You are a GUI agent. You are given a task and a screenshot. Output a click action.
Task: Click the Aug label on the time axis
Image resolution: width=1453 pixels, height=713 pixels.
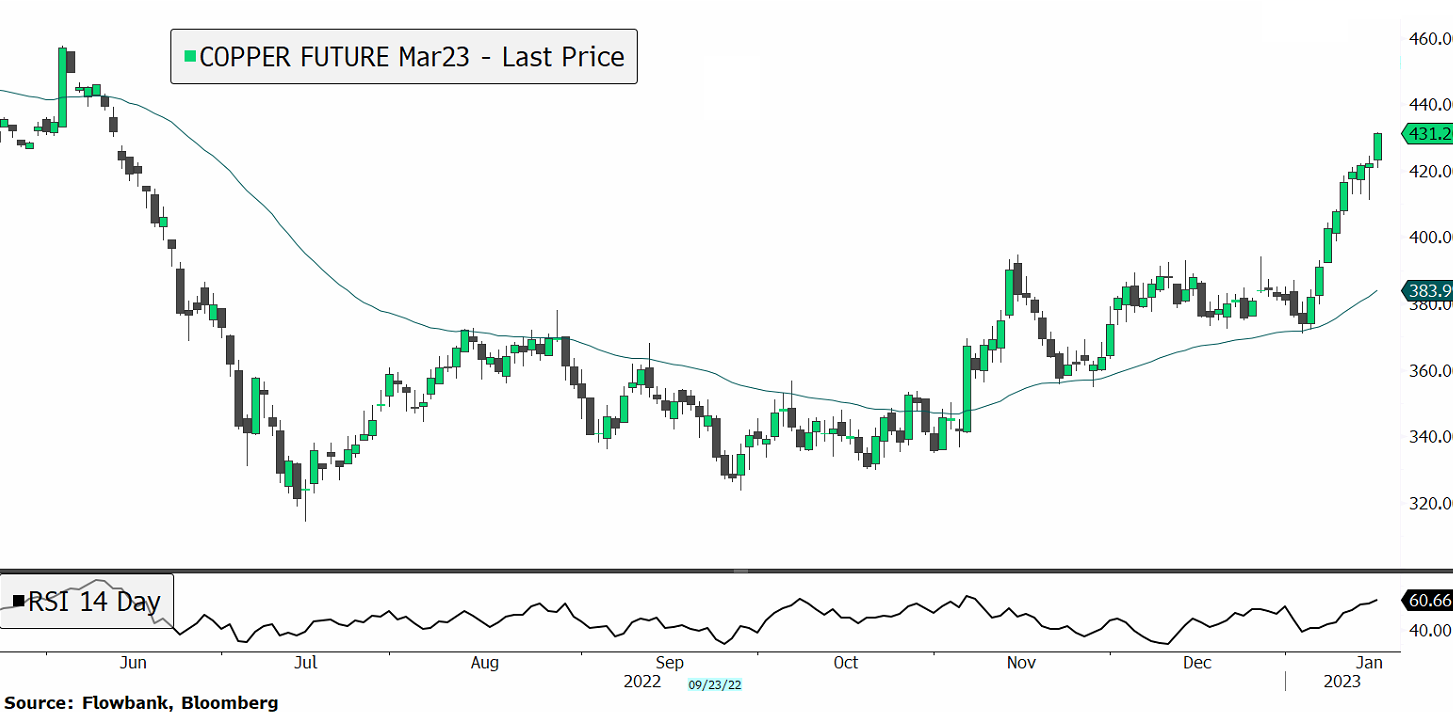pyautogui.click(x=484, y=663)
